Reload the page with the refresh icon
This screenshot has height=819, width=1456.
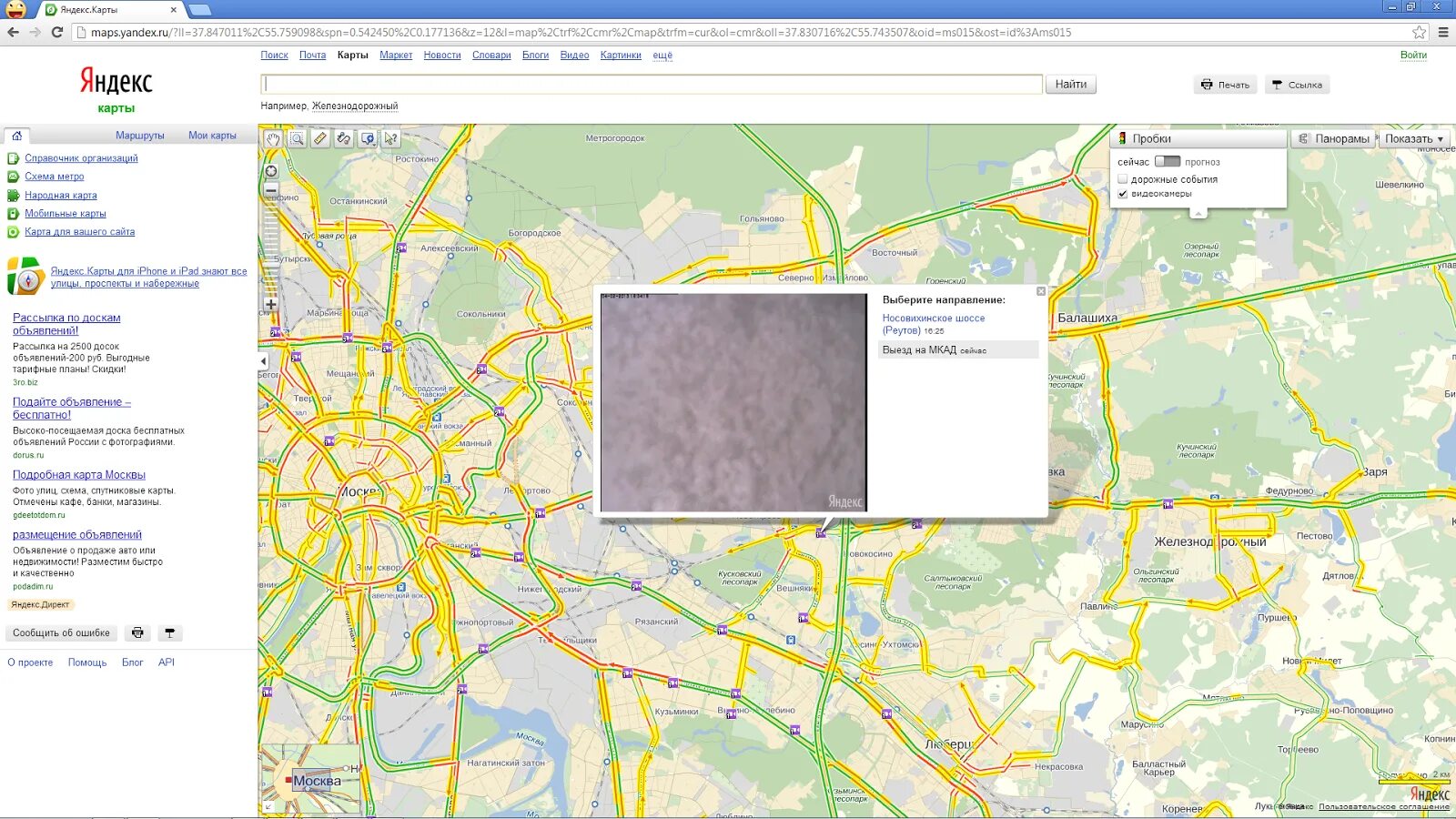click(x=56, y=32)
